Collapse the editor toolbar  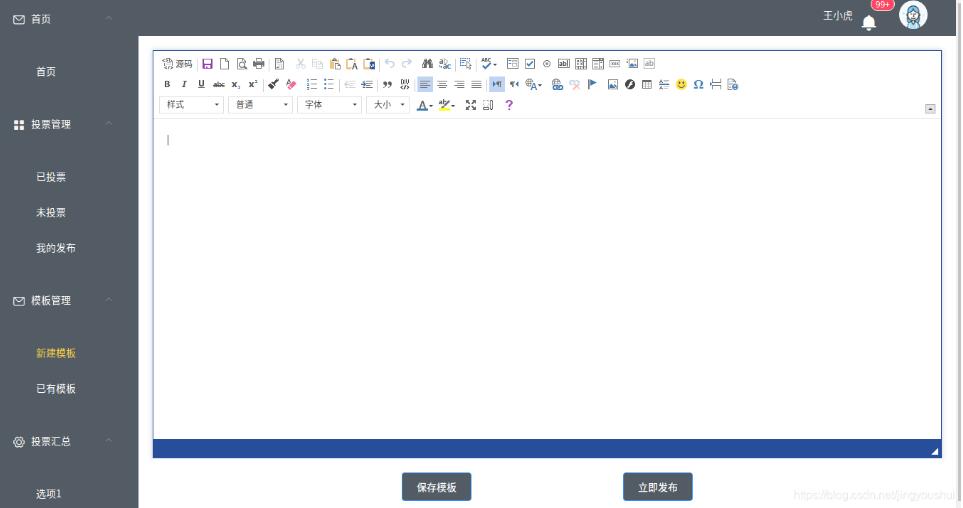point(930,109)
